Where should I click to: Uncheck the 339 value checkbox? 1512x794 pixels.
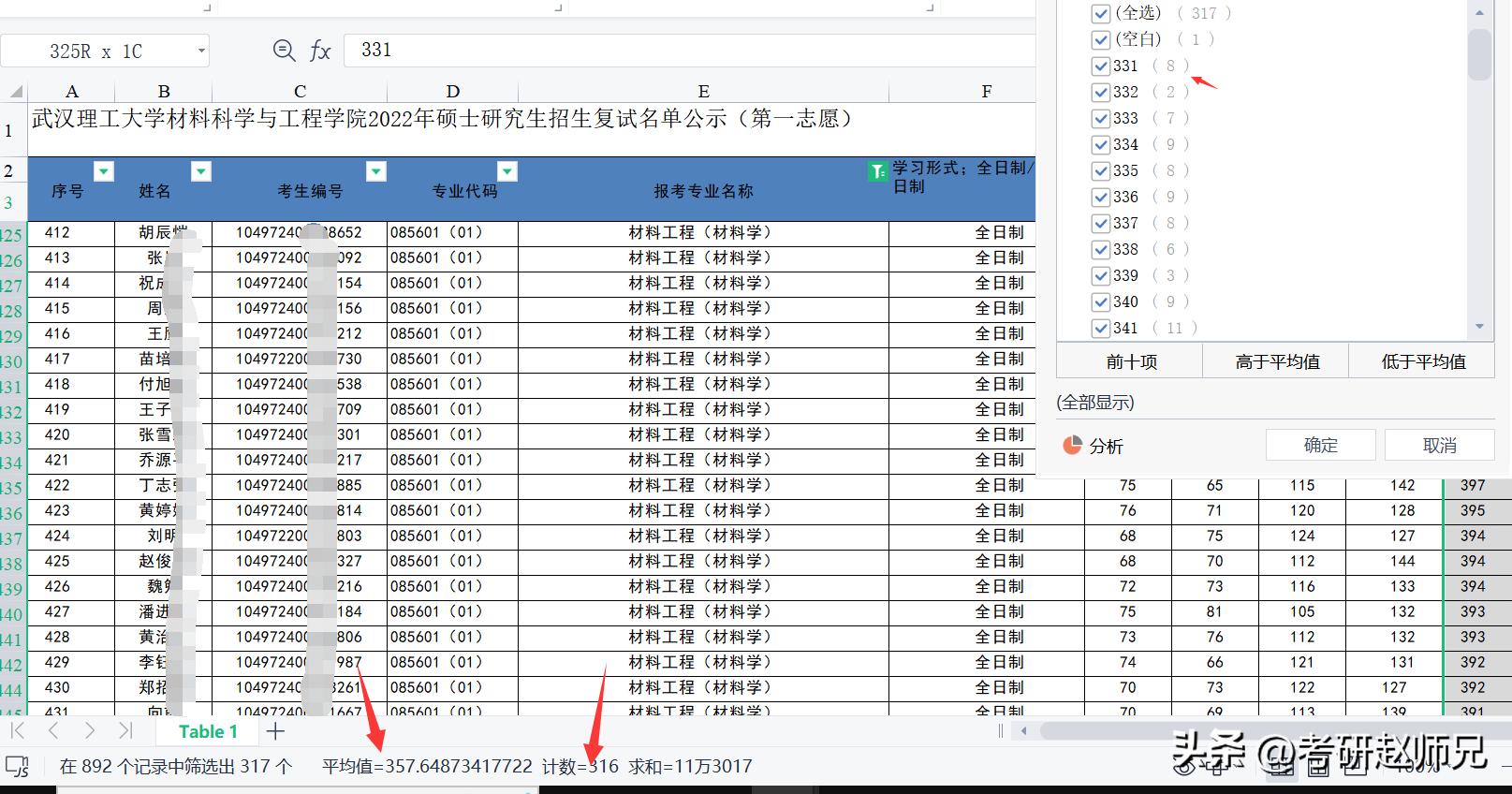coord(1100,275)
